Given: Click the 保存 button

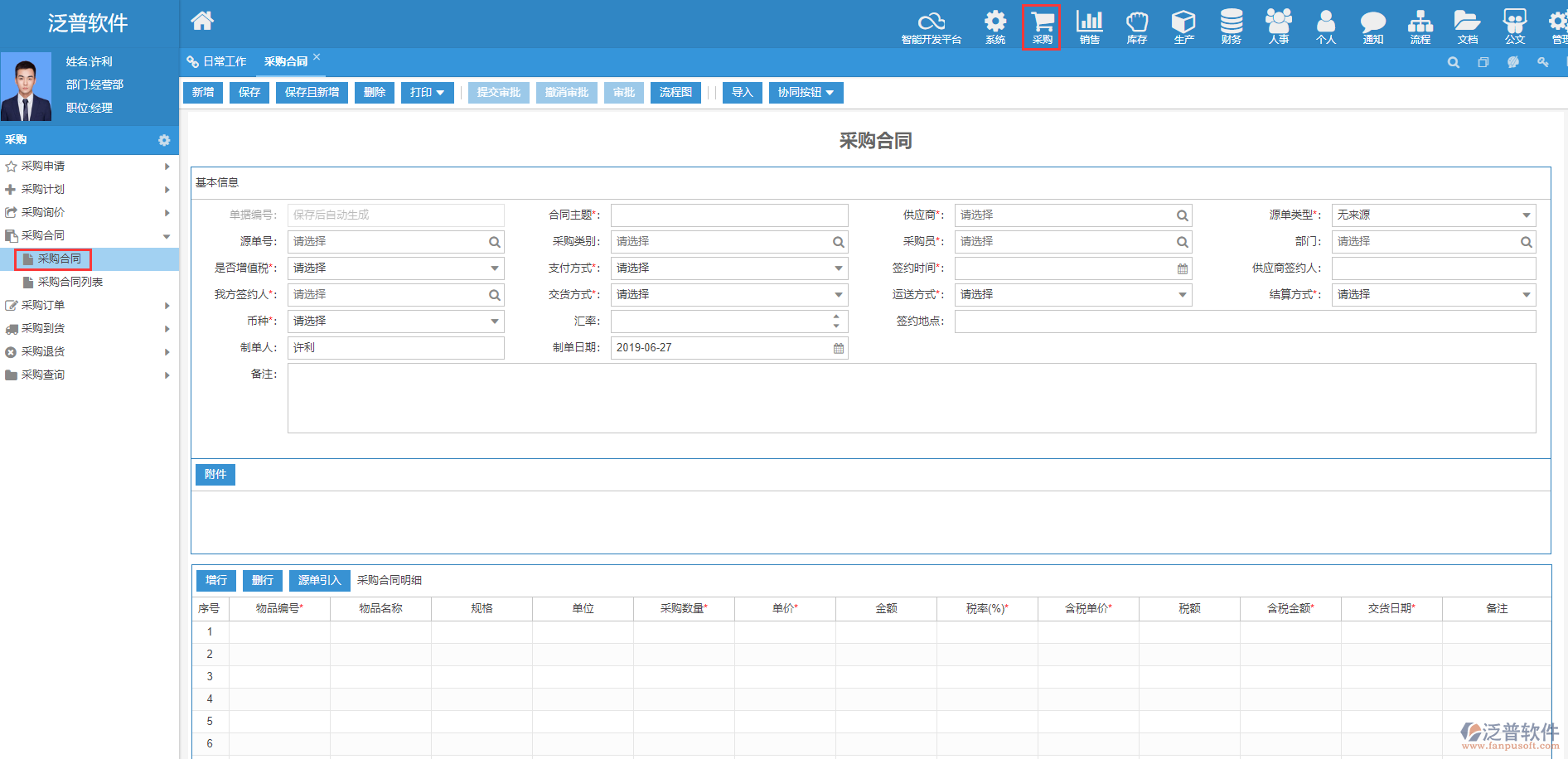Looking at the screenshot, I should (x=249, y=93).
